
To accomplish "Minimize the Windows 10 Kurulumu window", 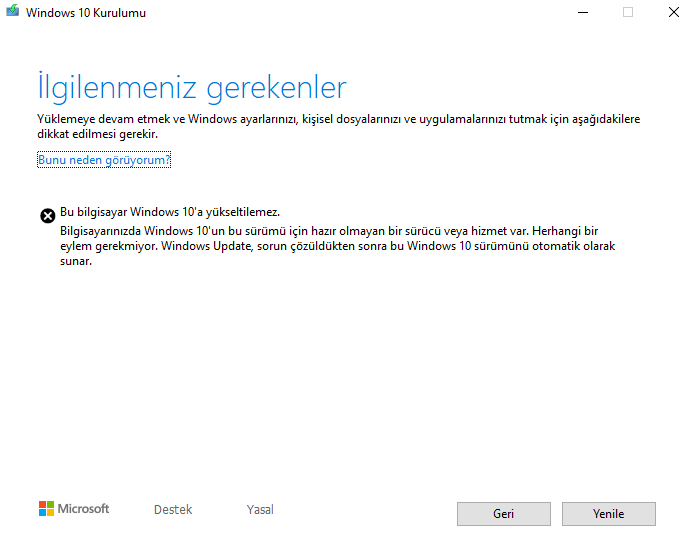I will (x=583, y=12).
